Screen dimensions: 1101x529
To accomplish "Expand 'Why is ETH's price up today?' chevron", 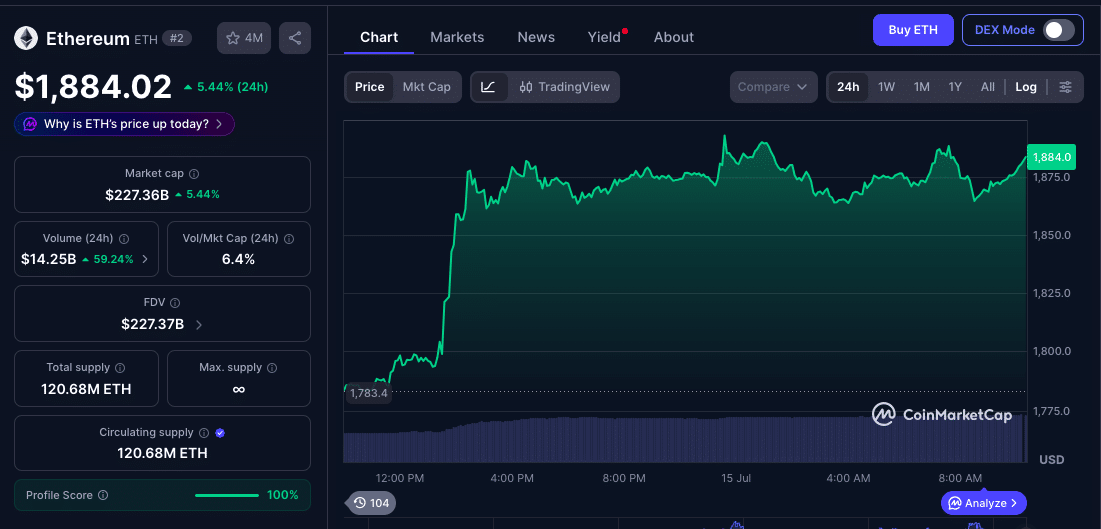I will [219, 124].
